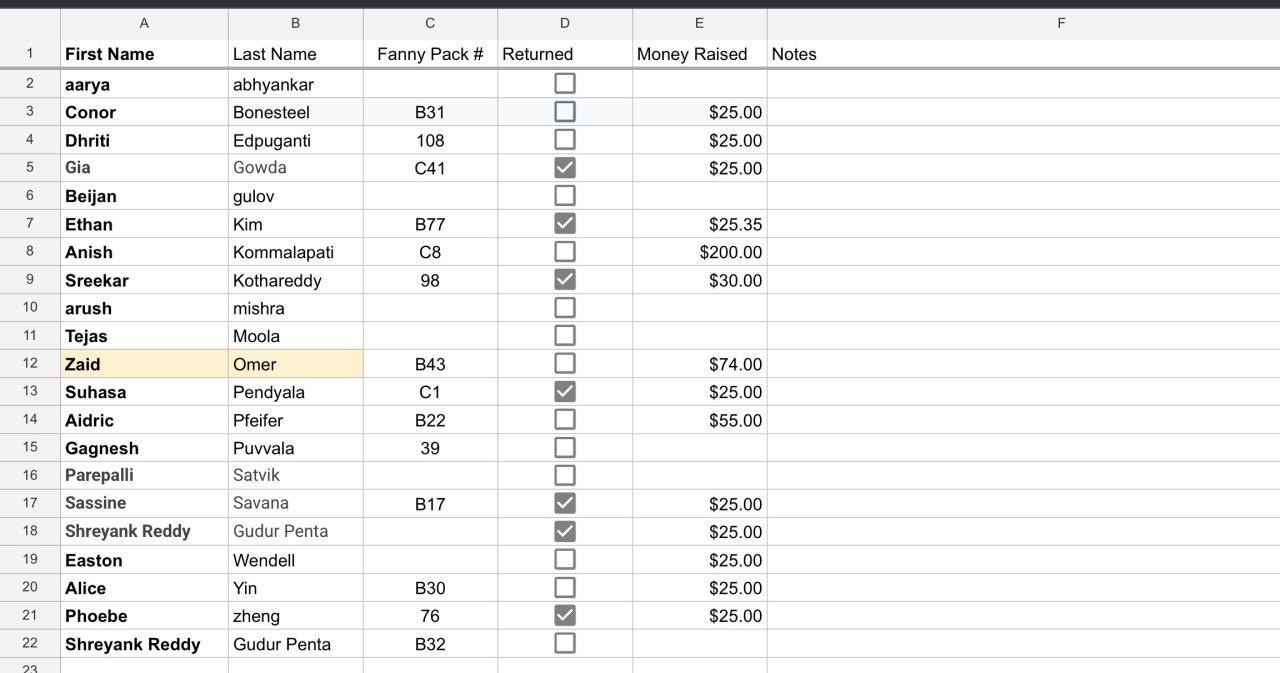Select the cell containing "Kothareddy"
1280x673 pixels.
click(295, 280)
